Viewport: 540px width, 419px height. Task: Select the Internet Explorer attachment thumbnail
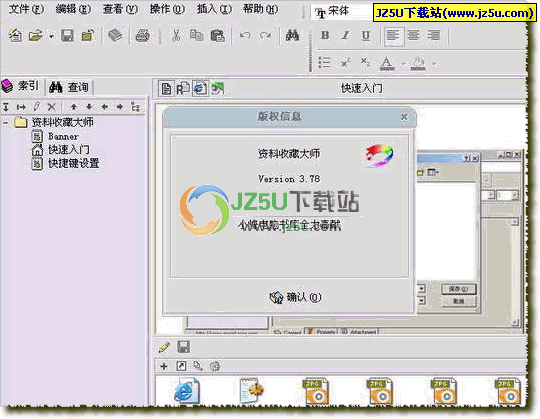point(186,390)
